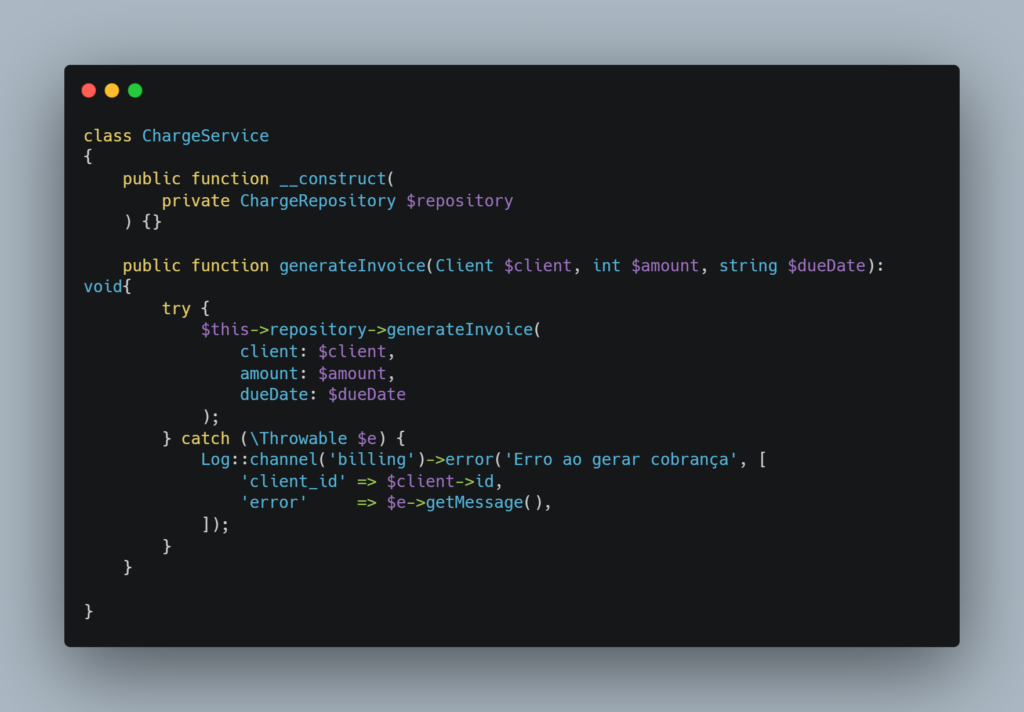
Task: Click the ChargeService class name
Action: [205, 136]
